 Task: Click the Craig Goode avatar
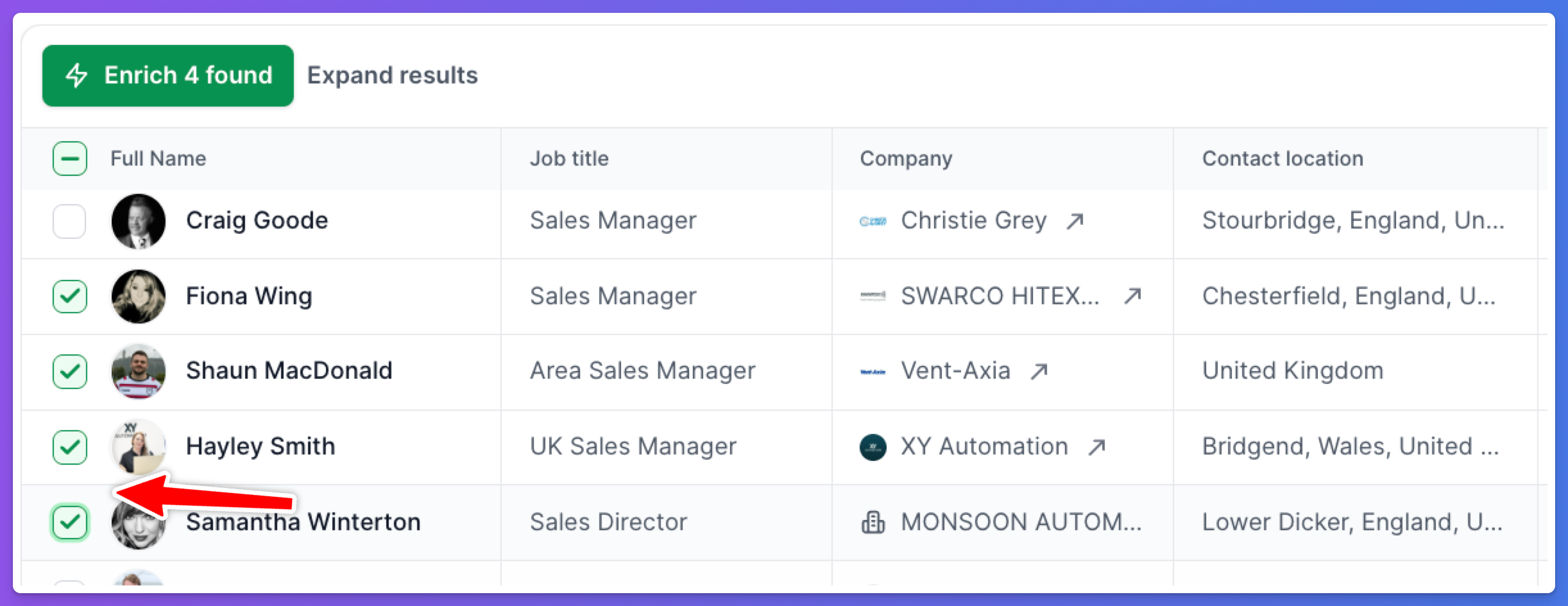[138, 221]
